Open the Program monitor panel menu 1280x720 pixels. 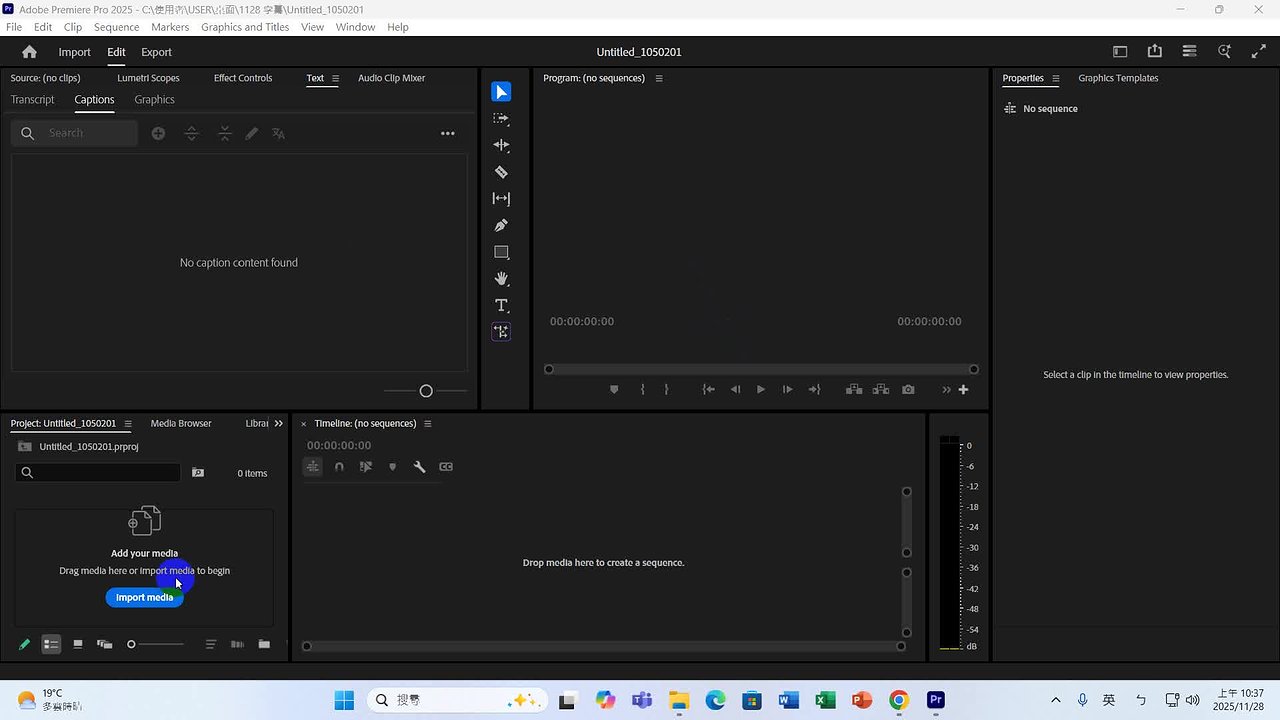(658, 78)
